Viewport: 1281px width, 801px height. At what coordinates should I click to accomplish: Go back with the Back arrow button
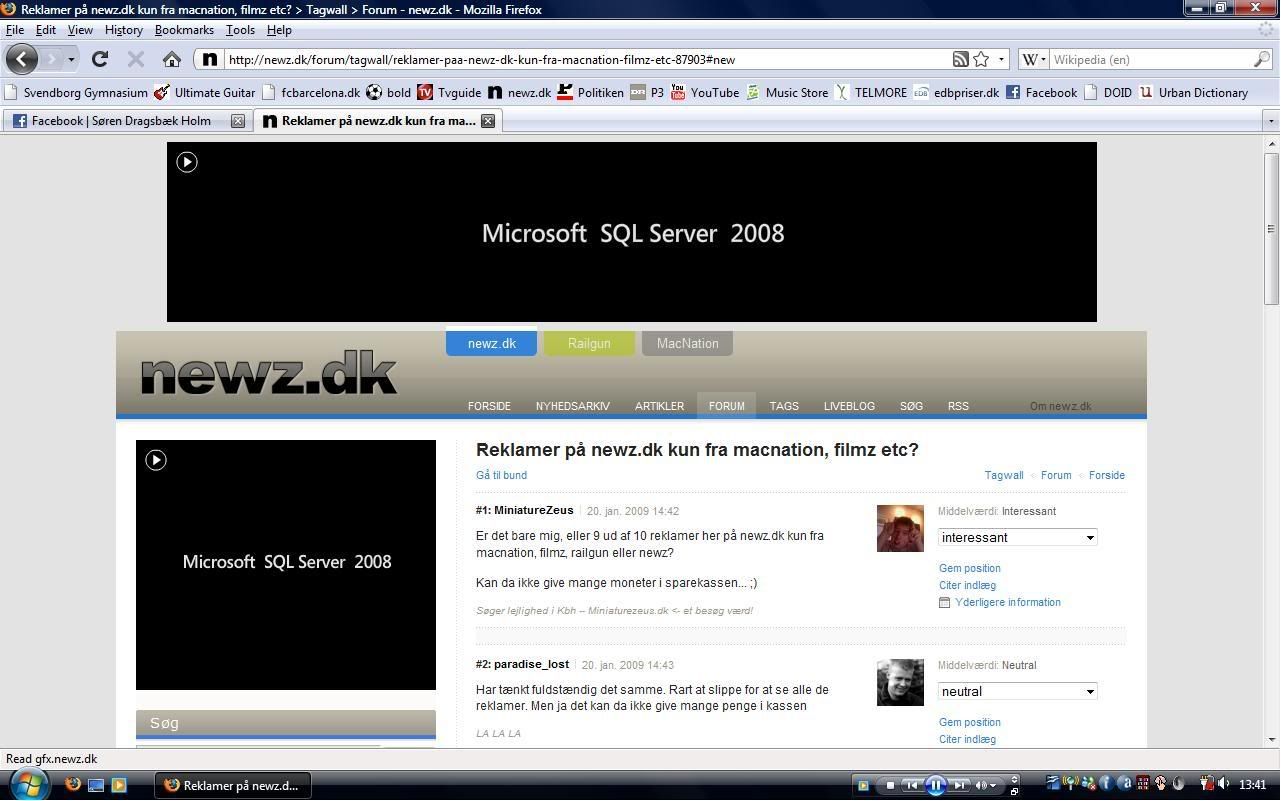(22, 59)
